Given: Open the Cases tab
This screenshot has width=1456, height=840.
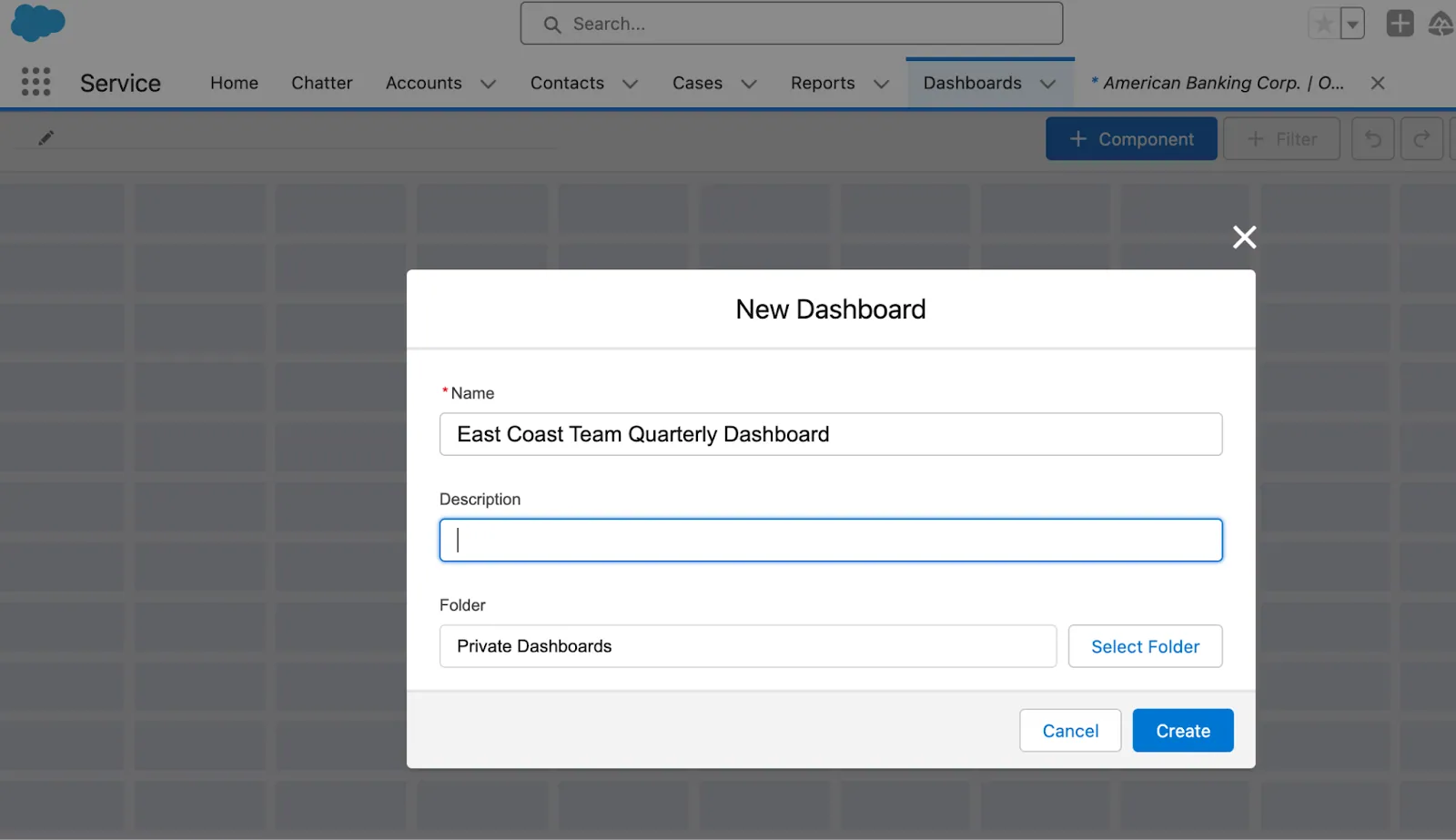Looking at the screenshot, I should point(697,83).
